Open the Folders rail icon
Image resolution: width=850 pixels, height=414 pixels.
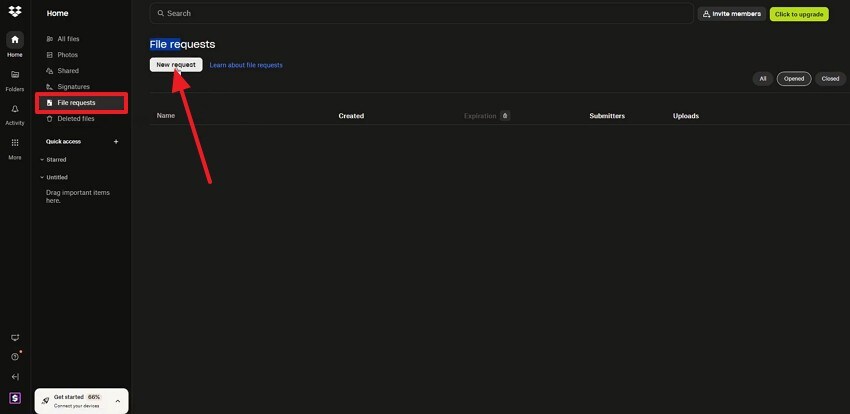[x=15, y=75]
